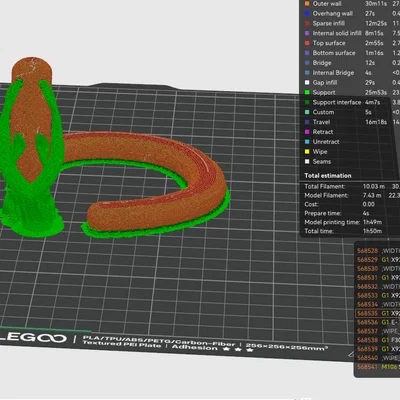Select the Travel time 16m18s
400x400 pixels.
pos(376,122)
